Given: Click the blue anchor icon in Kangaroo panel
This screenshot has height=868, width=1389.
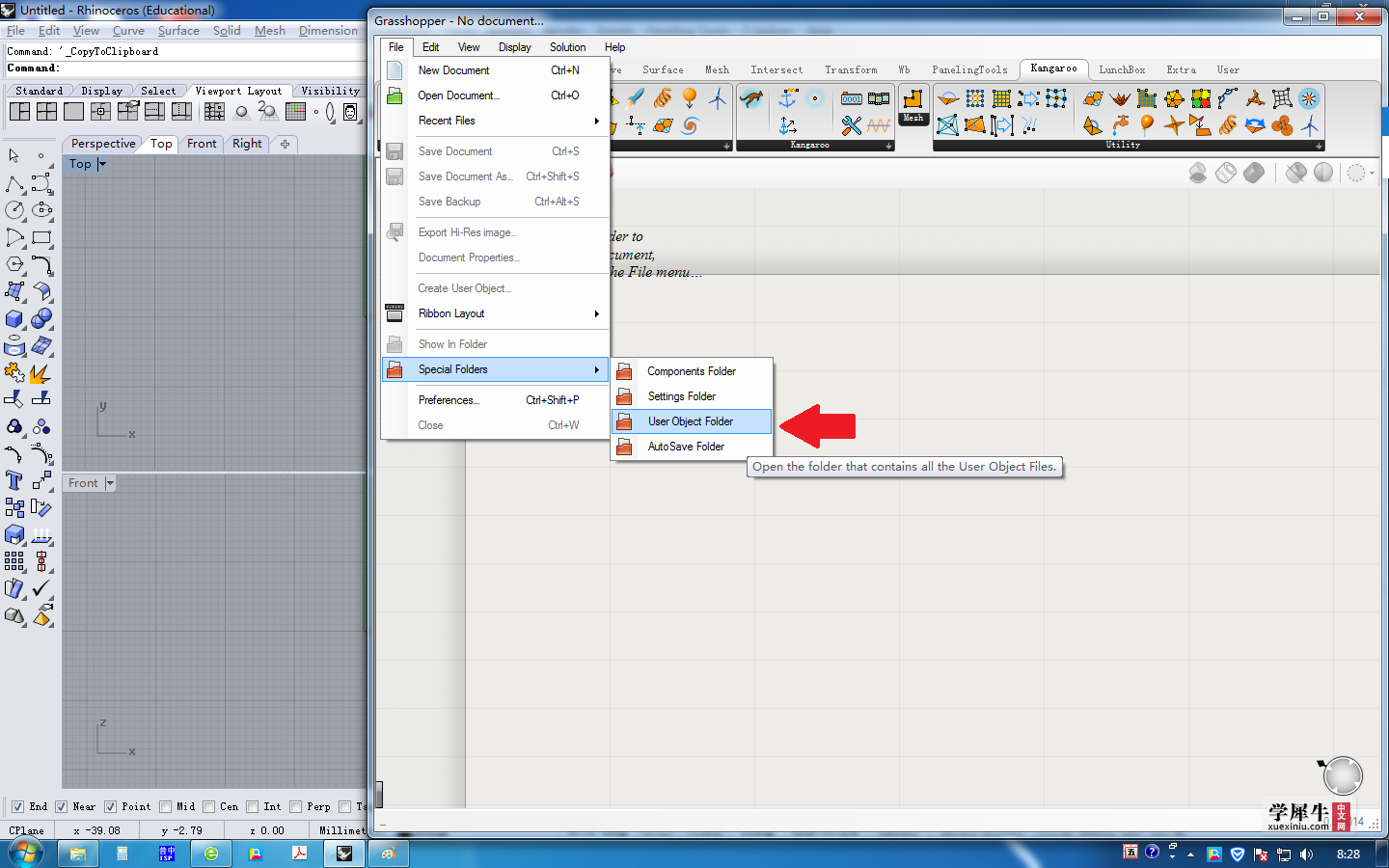Looking at the screenshot, I should [788, 98].
